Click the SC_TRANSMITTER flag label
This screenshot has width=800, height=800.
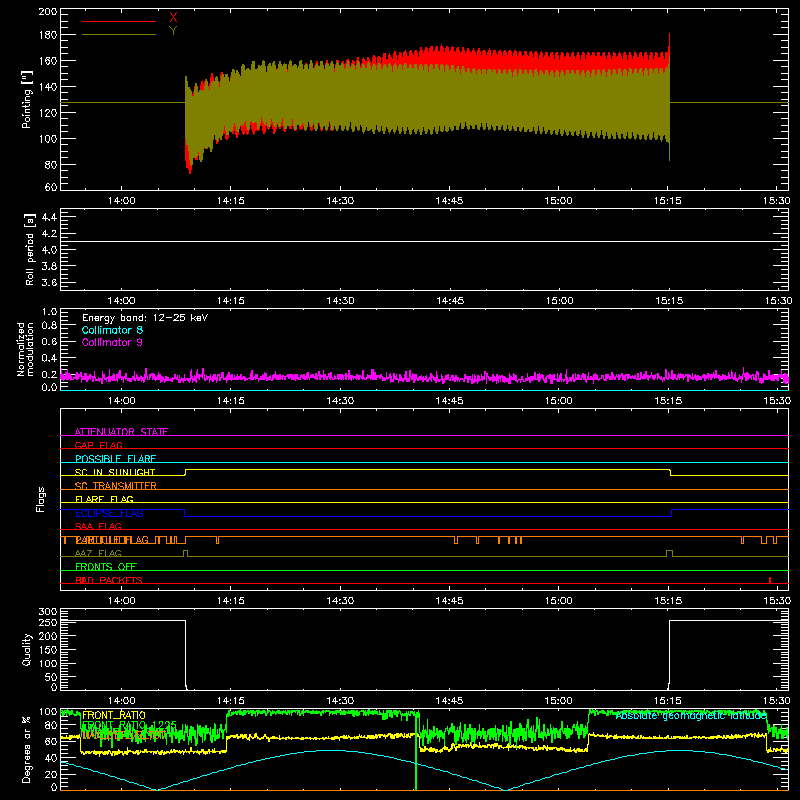(x=116, y=485)
